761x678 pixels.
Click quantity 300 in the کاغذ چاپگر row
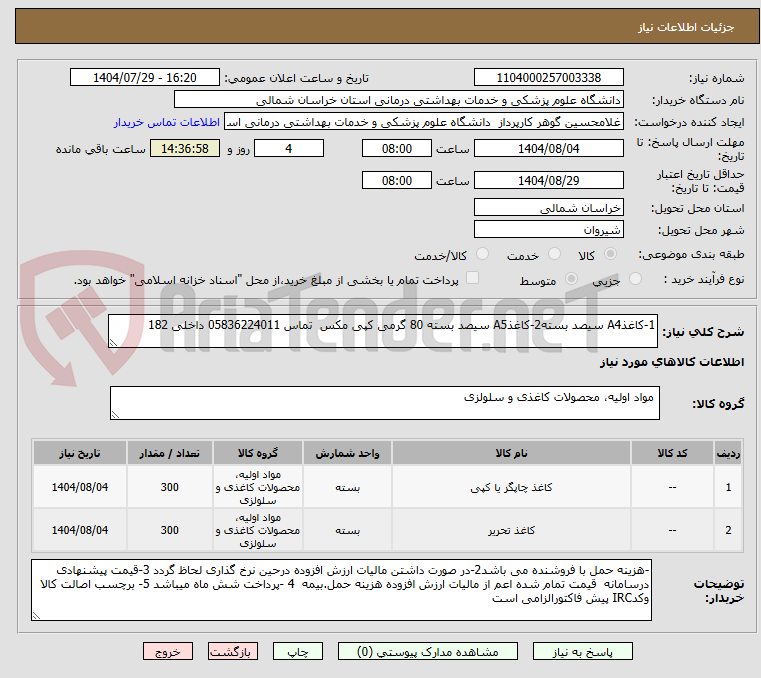point(169,487)
